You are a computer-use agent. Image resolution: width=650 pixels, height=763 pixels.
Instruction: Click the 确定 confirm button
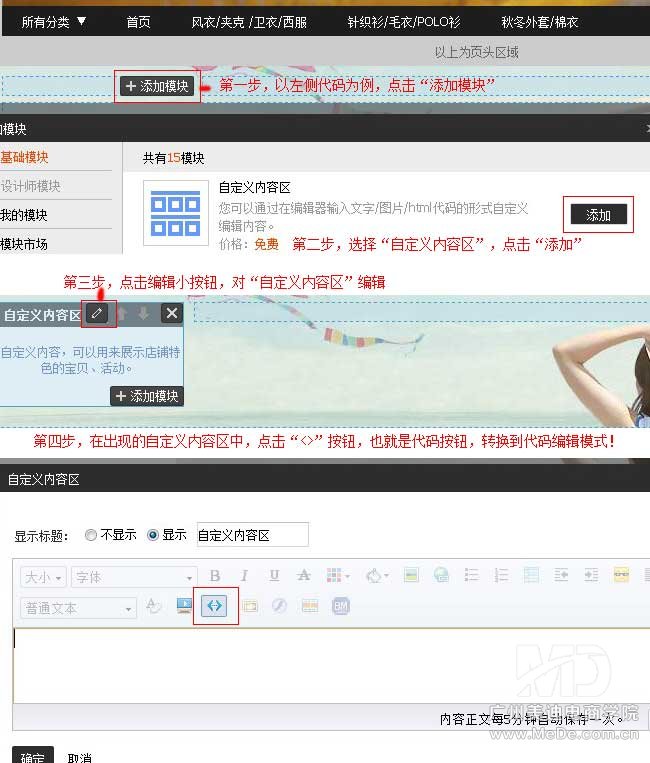[x=33, y=756]
